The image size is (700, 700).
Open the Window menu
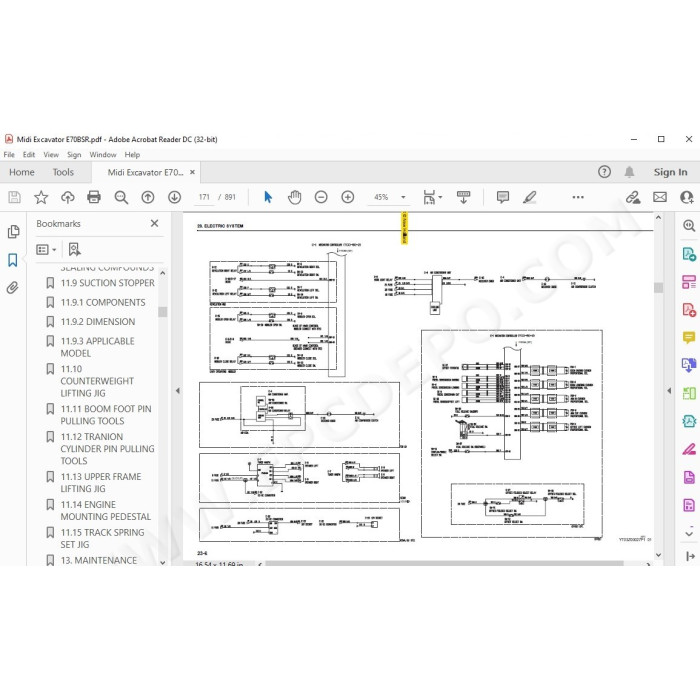(x=103, y=154)
